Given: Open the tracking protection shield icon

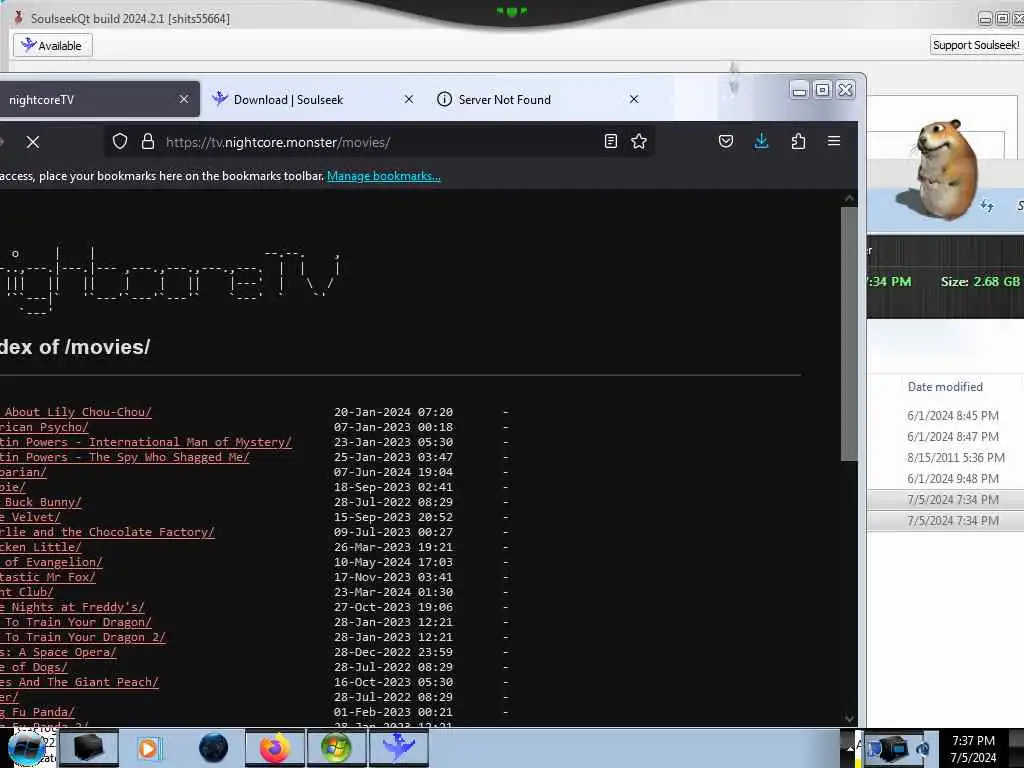Looking at the screenshot, I should point(120,141).
